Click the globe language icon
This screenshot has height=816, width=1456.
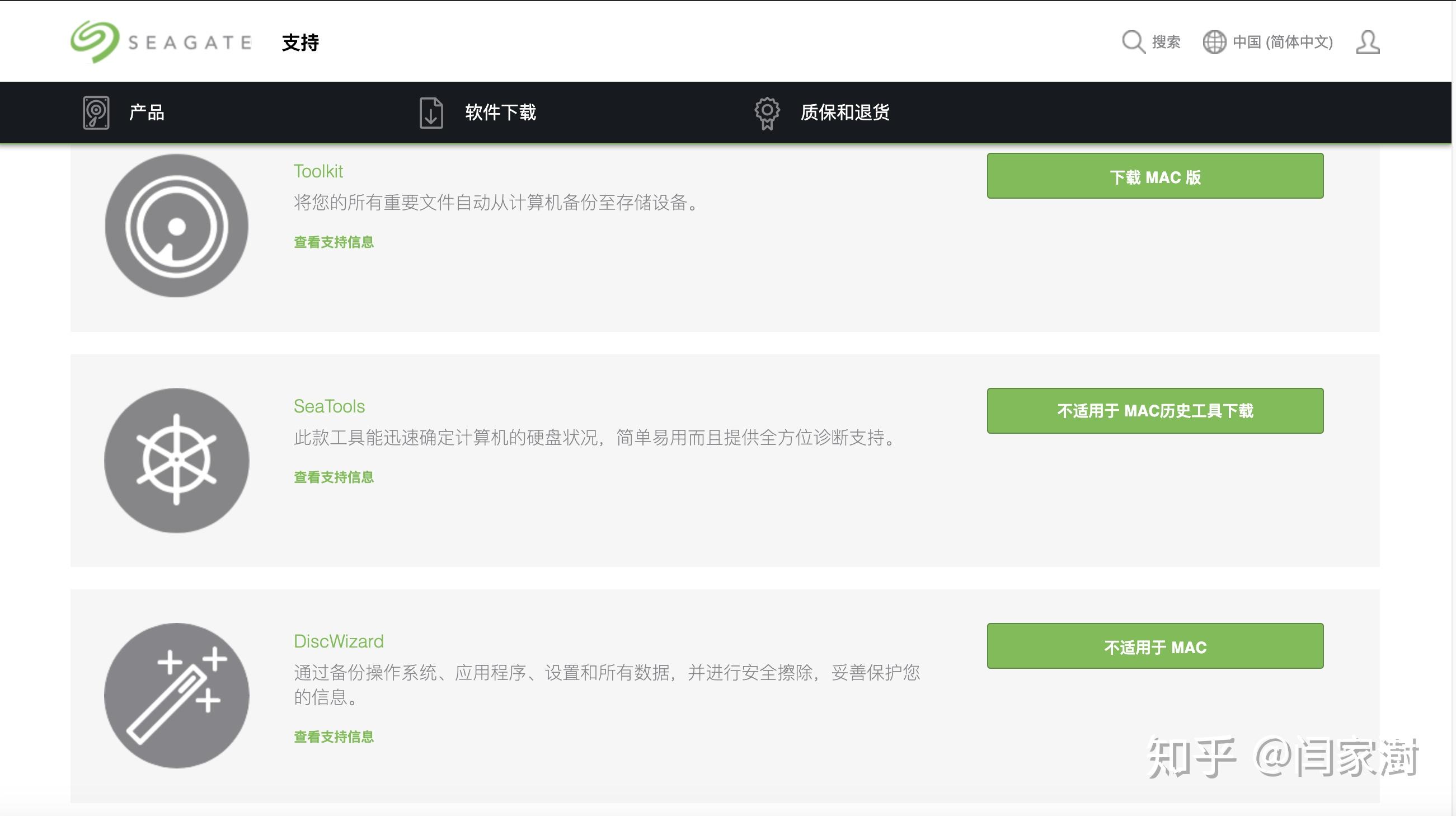(x=1214, y=42)
